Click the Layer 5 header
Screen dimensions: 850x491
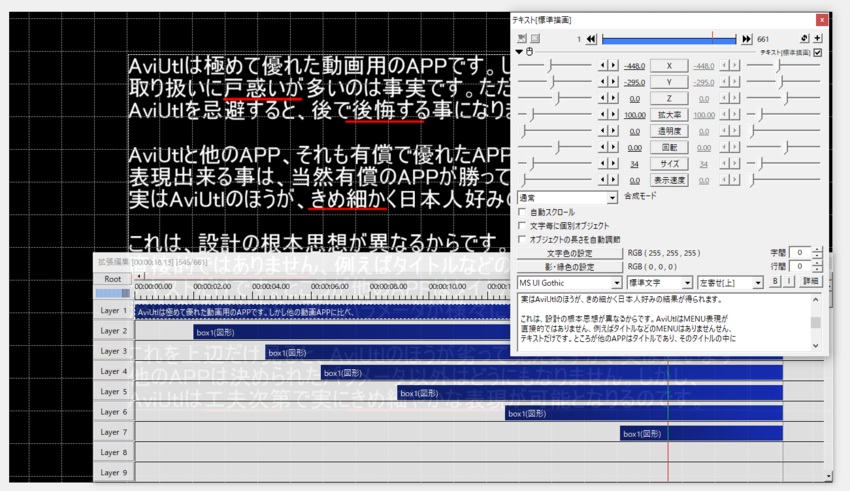point(113,391)
